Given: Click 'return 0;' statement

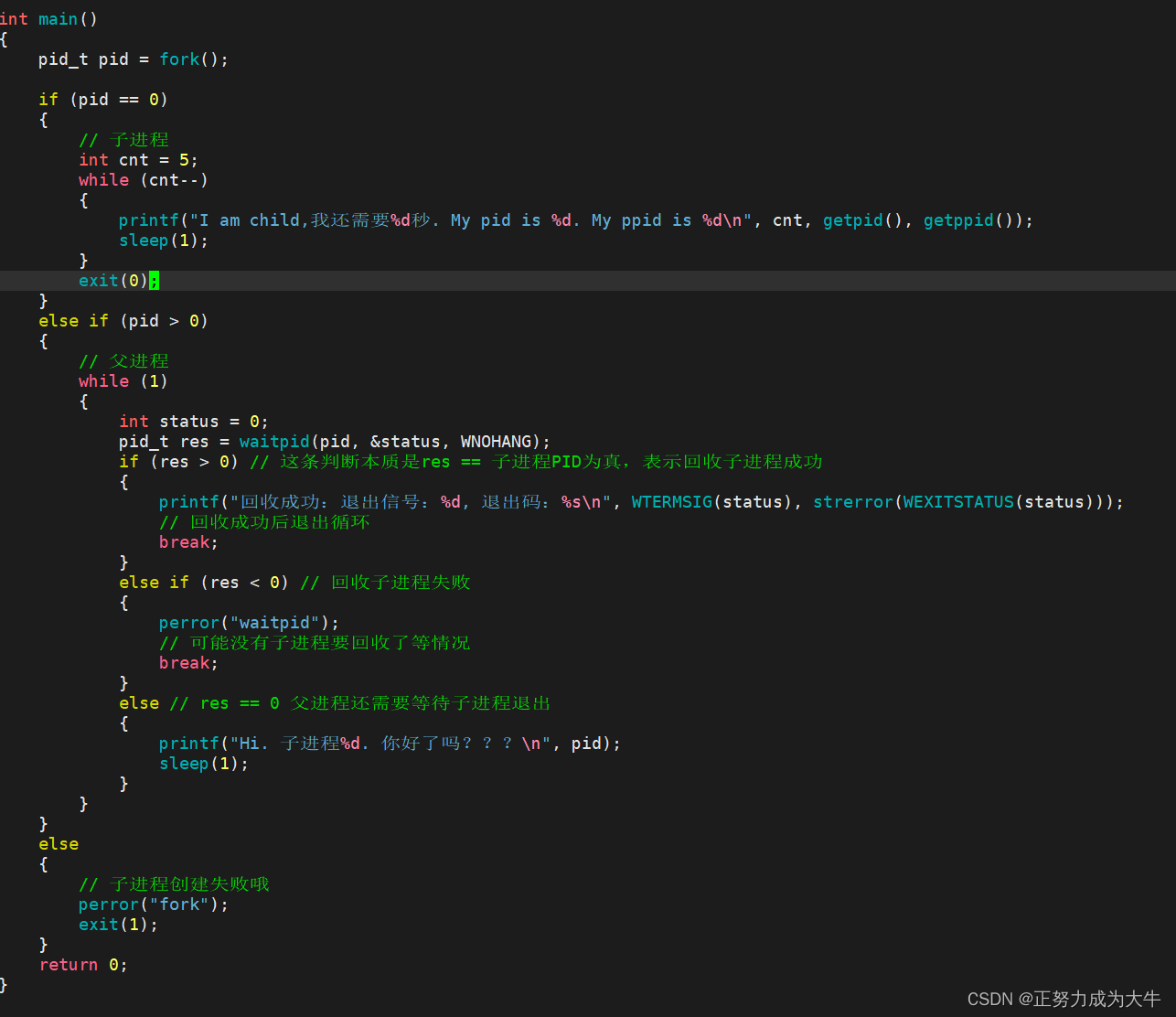Looking at the screenshot, I should coord(83,965).
